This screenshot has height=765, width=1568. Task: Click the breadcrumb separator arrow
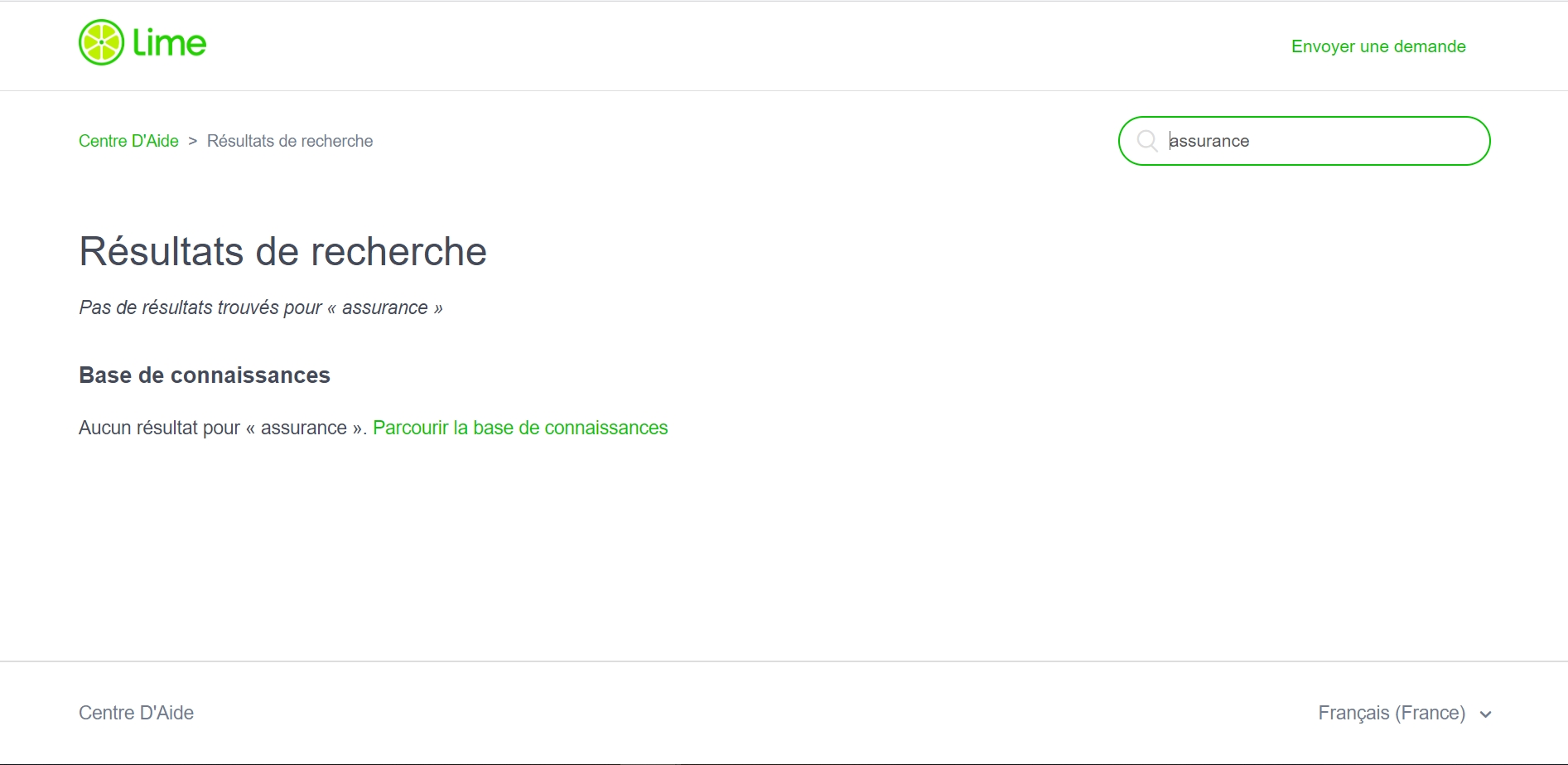point(193,141)
